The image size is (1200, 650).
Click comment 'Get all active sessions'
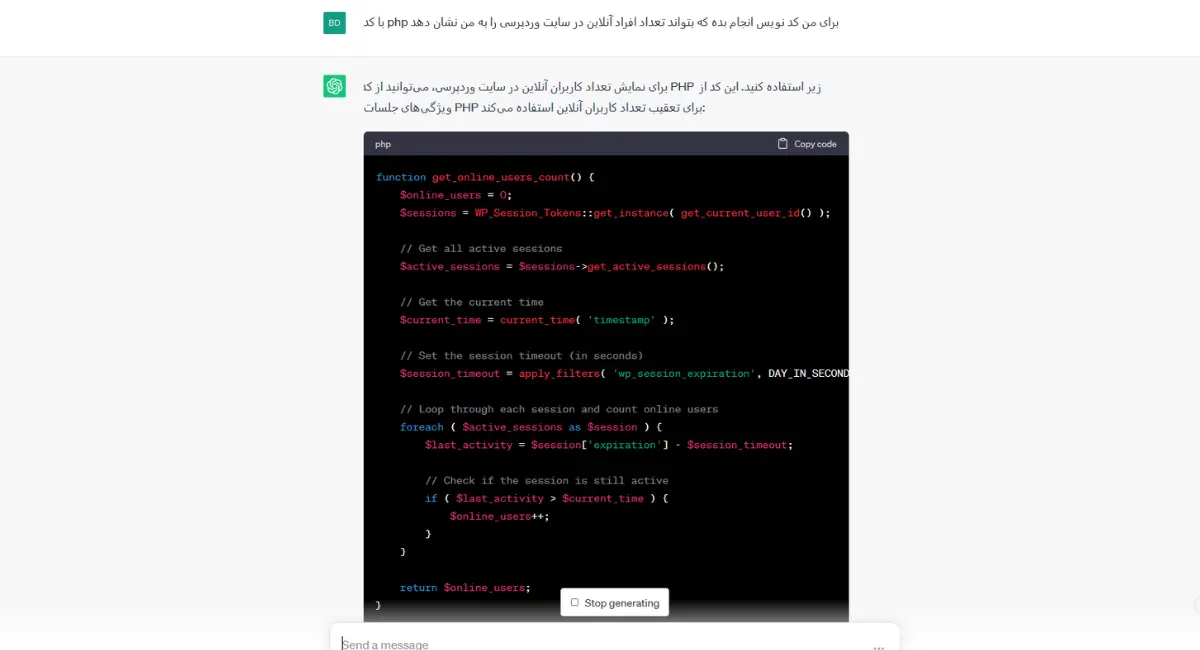481,248
